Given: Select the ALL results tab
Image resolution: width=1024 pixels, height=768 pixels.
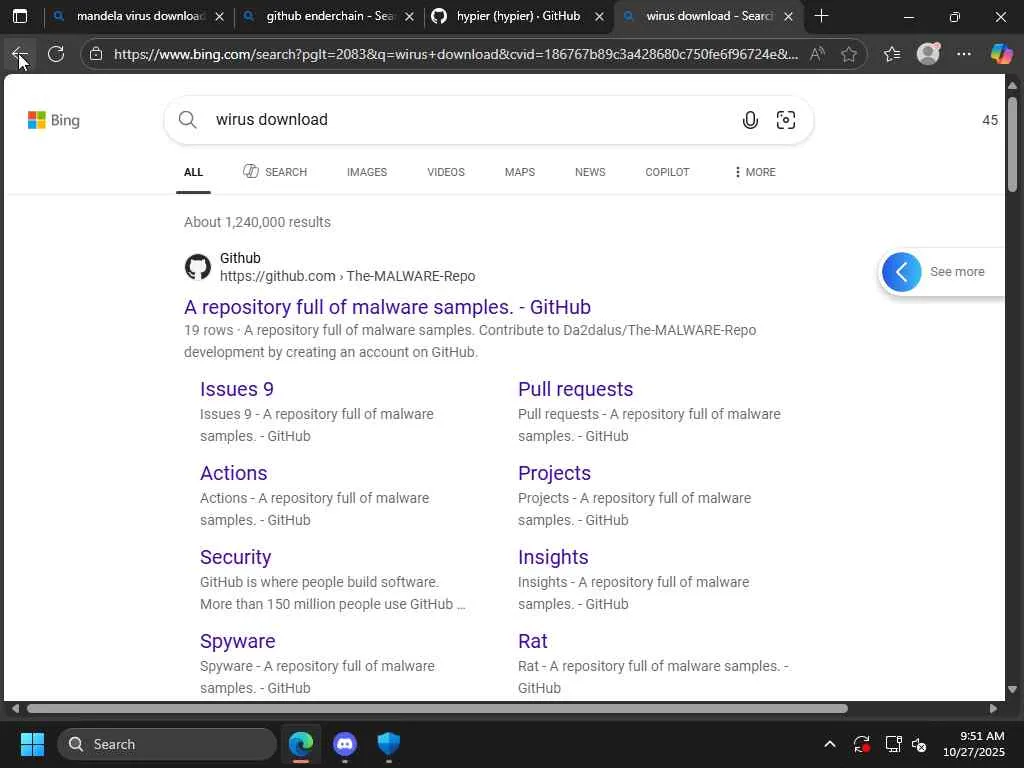Looking at the screenshot, I should (193, 172).
